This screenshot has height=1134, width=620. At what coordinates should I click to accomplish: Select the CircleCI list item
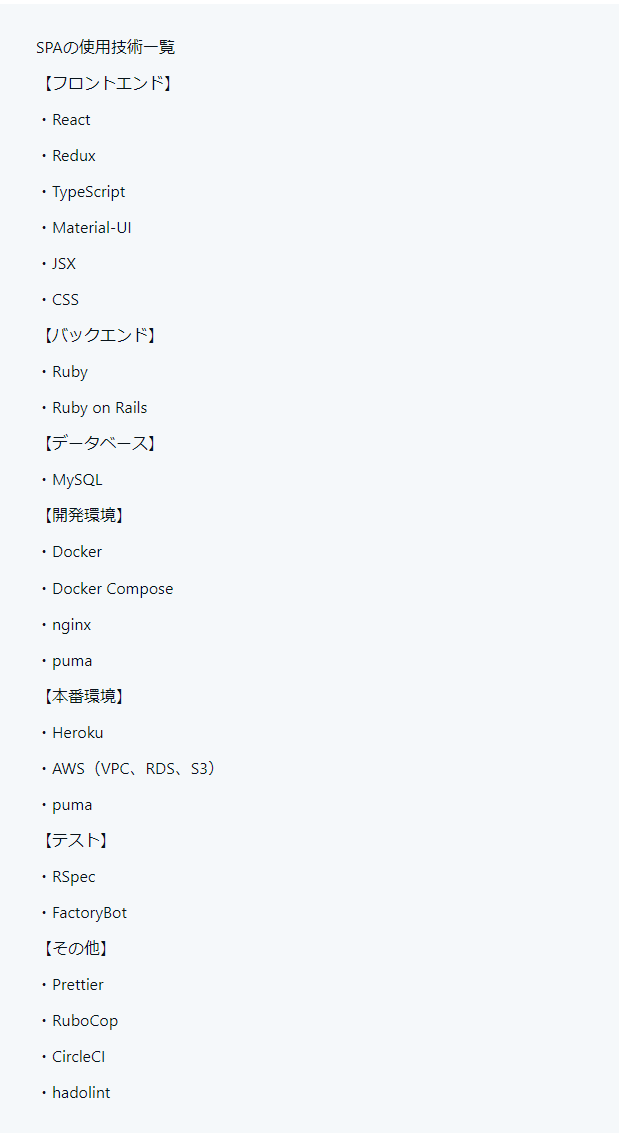[x=78, y=1057]
